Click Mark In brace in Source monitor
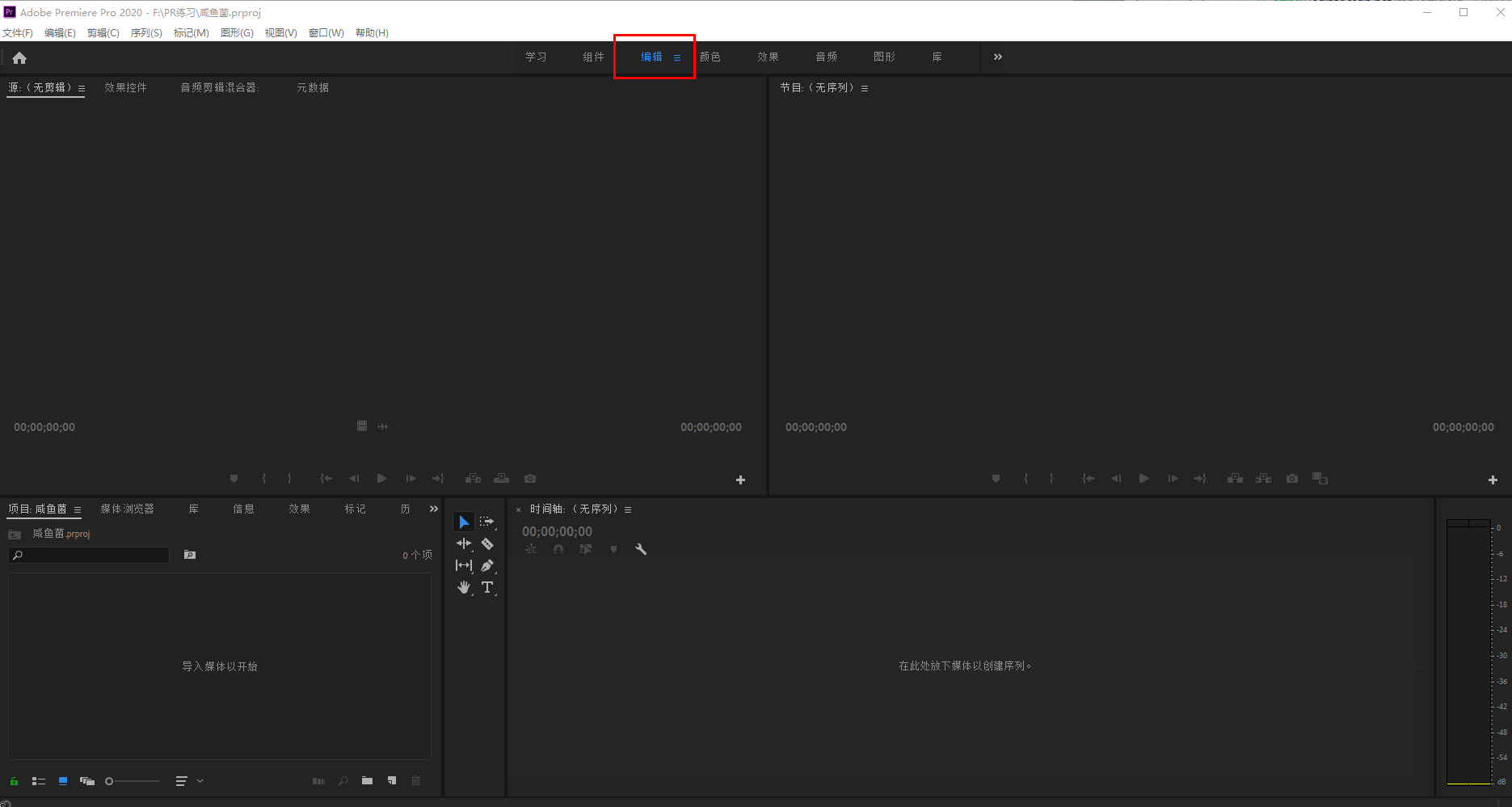Image resolution: width=1512 pixels, height=807 pixels. click(264, 479)
